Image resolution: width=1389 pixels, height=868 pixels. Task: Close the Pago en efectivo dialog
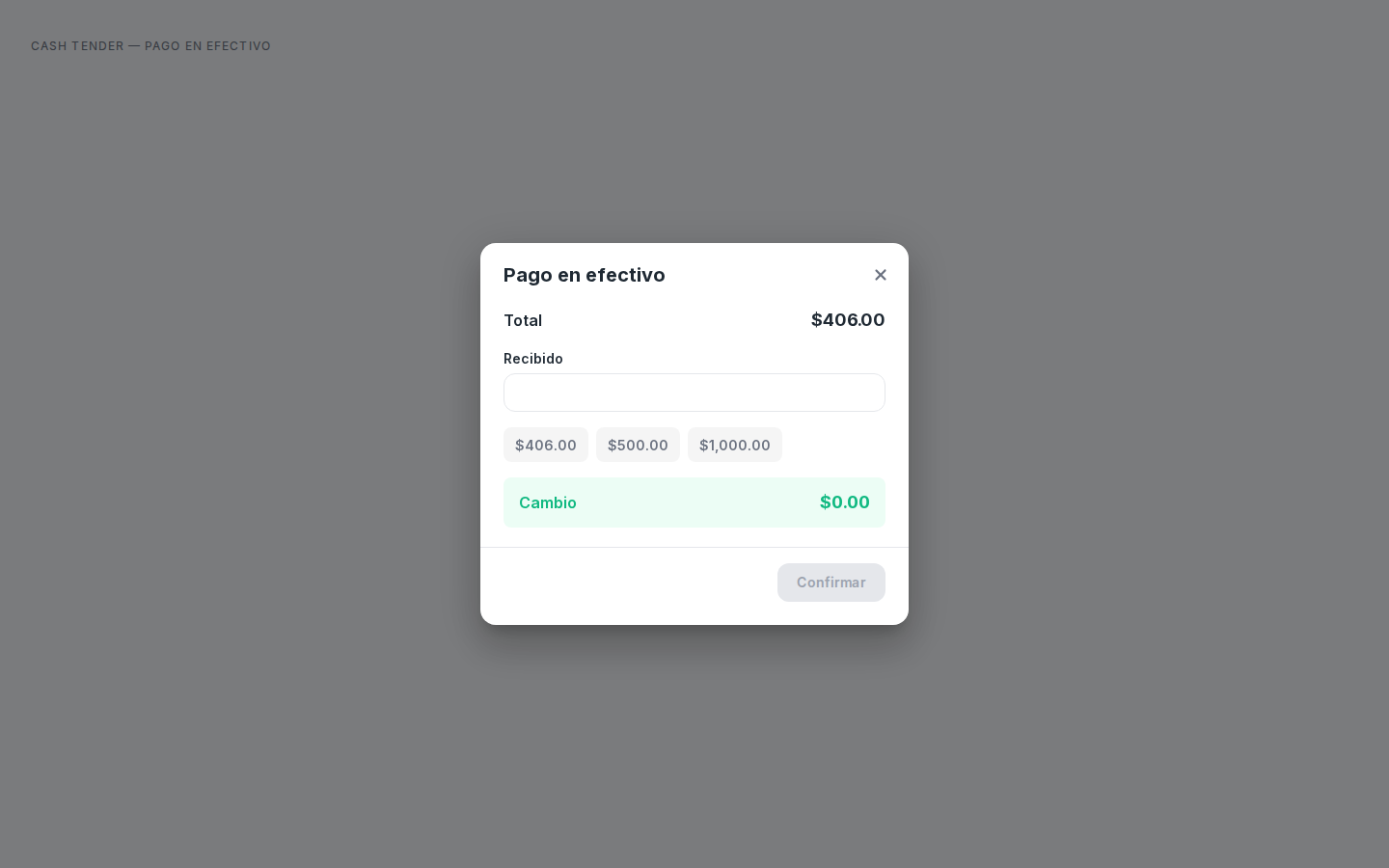(881, 275)
